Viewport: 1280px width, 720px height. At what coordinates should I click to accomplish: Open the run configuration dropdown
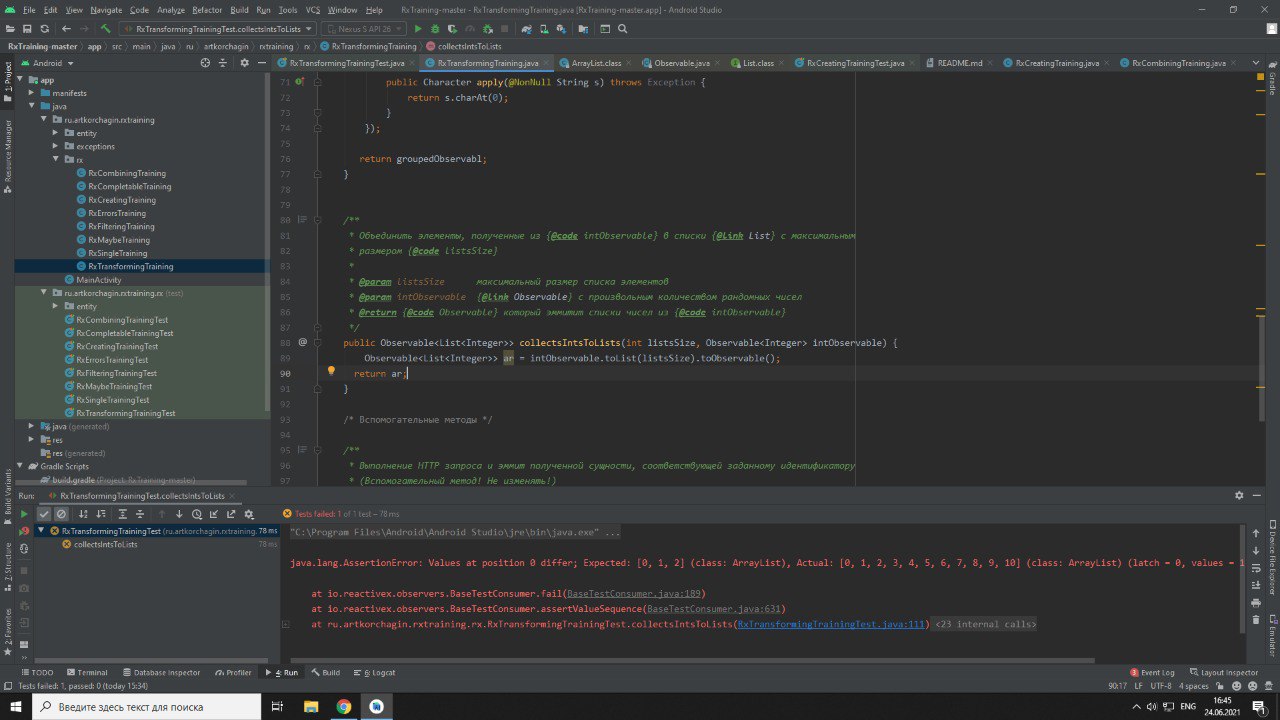[x=218, y=29]
